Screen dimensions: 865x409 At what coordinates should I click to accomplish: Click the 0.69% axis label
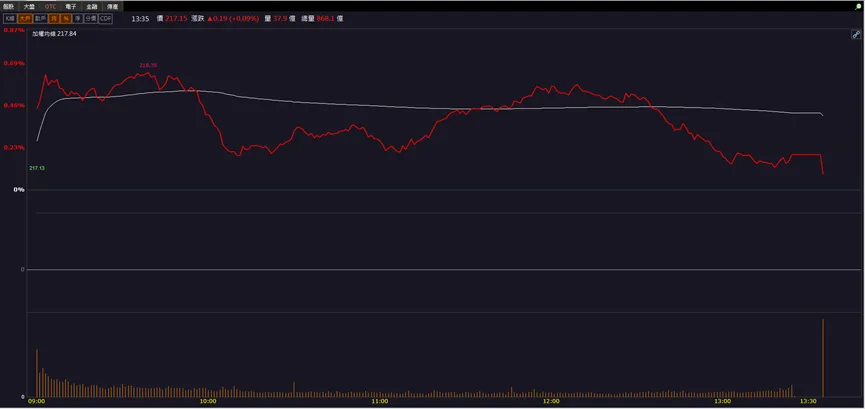pos(14,63)
